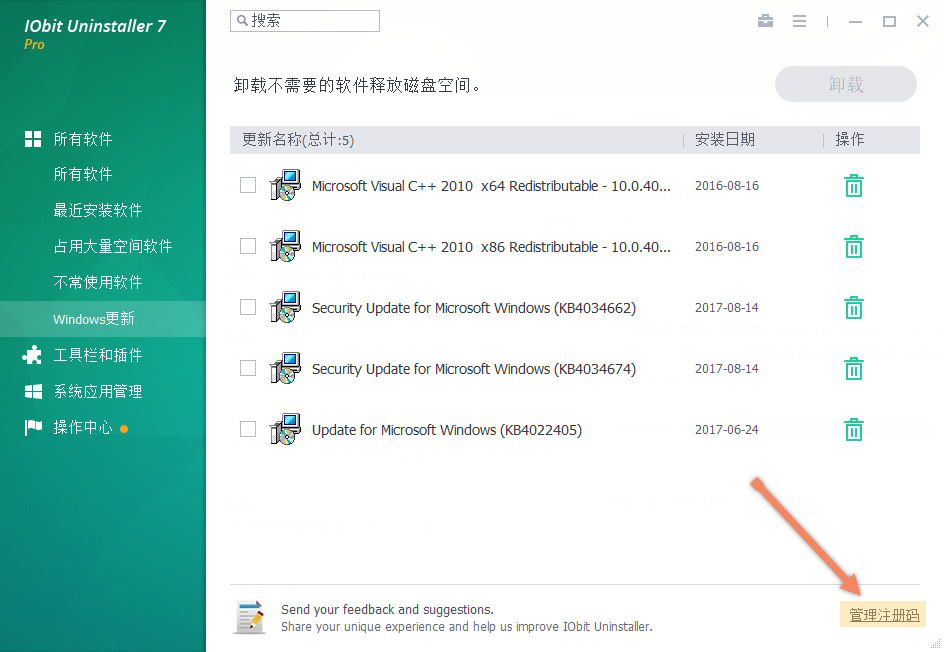The height and width of the screenshot is (652, 944).
Task: Click Share your unique experience text line
Action: [467, 626]
